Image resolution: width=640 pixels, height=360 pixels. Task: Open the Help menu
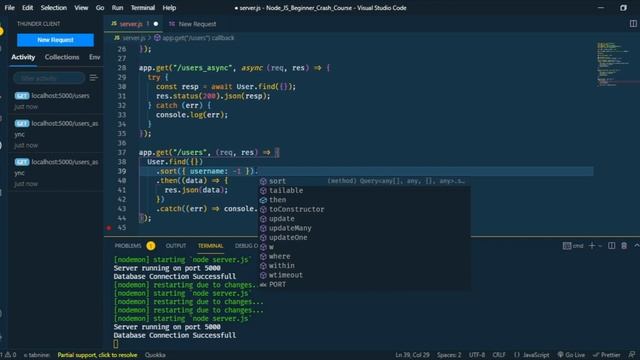tap(169, 8)
